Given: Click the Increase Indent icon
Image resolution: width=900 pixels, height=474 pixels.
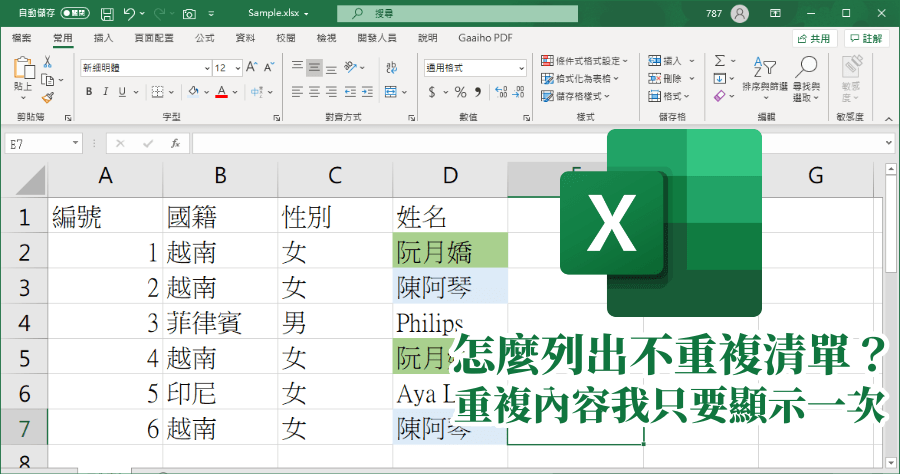Looking at the screenshot, I should tap(367, 92).
